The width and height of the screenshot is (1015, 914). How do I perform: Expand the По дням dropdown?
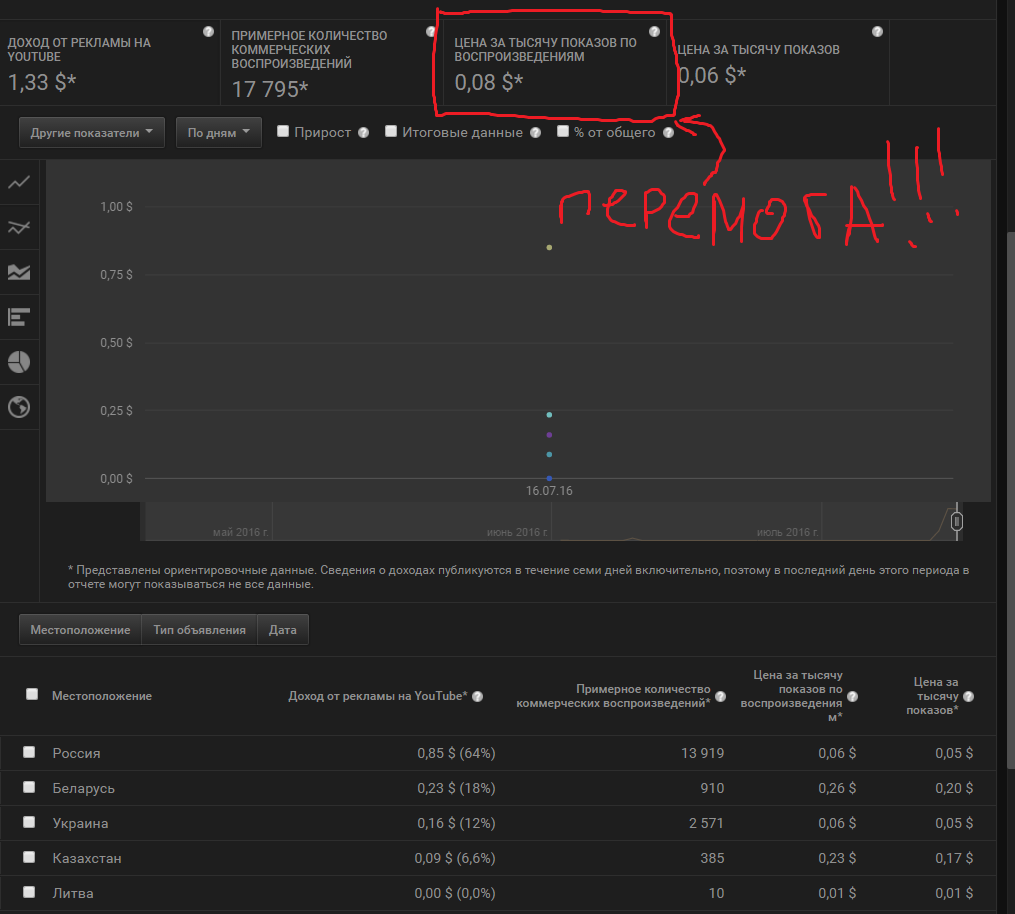218,132
